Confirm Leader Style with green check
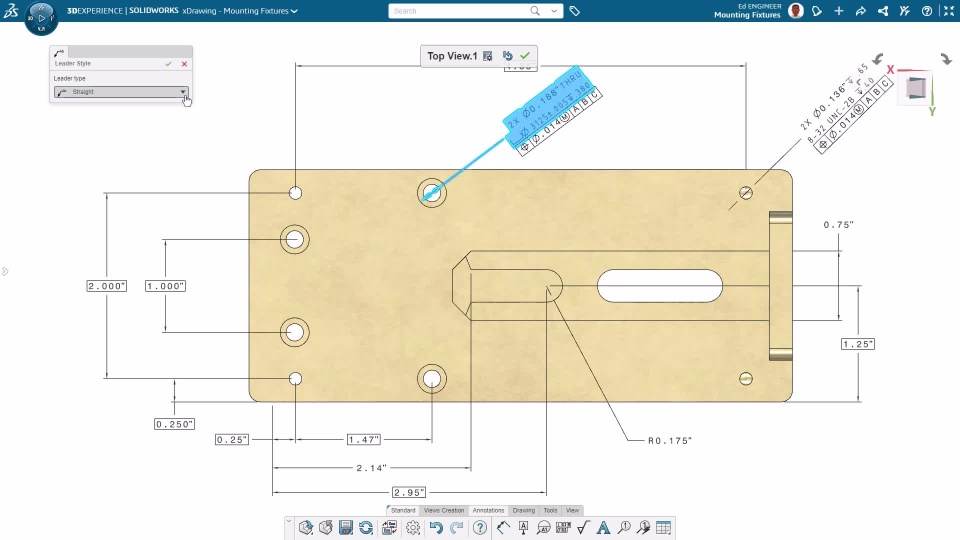 point(168,64)
